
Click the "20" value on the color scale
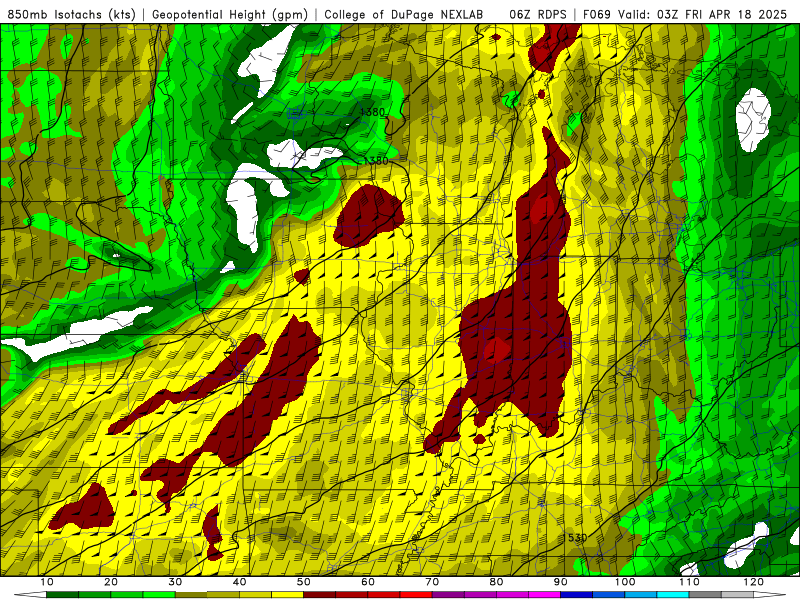click(x=111, y=582)
